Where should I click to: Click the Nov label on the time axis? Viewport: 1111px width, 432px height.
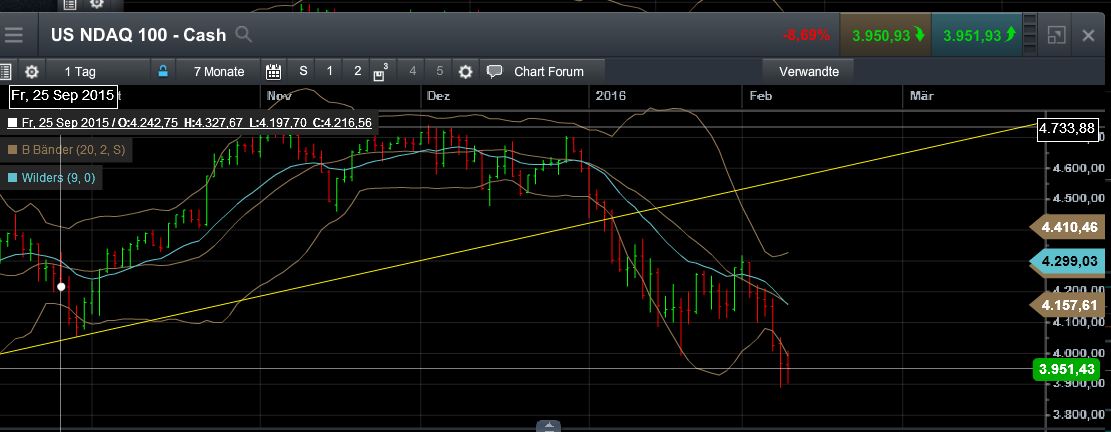click(279, 96)
